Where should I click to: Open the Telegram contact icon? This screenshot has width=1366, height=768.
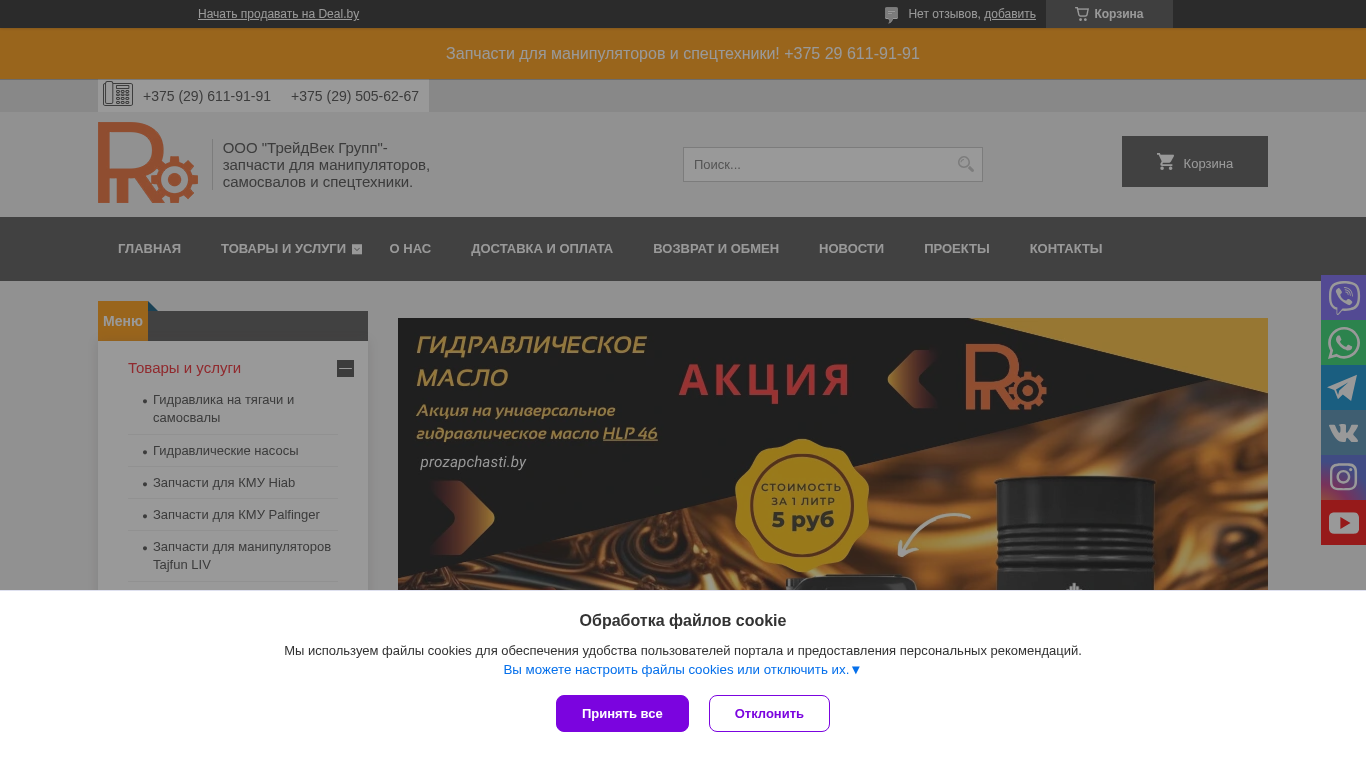pos(1343,387)
